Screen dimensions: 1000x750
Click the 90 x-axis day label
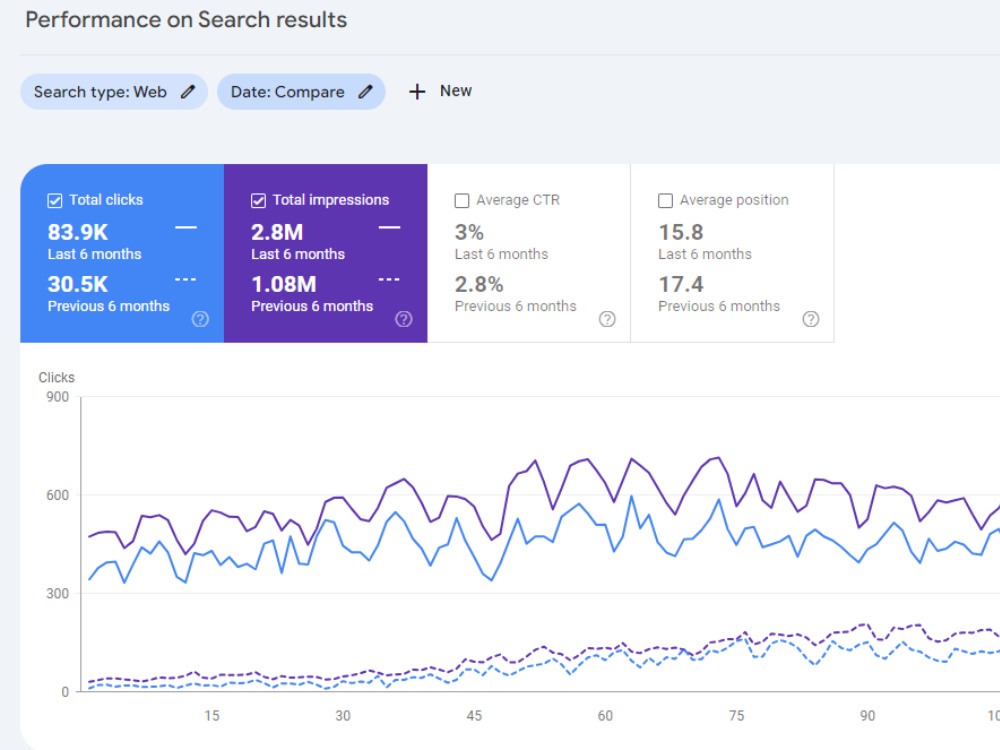click(867, 716)
